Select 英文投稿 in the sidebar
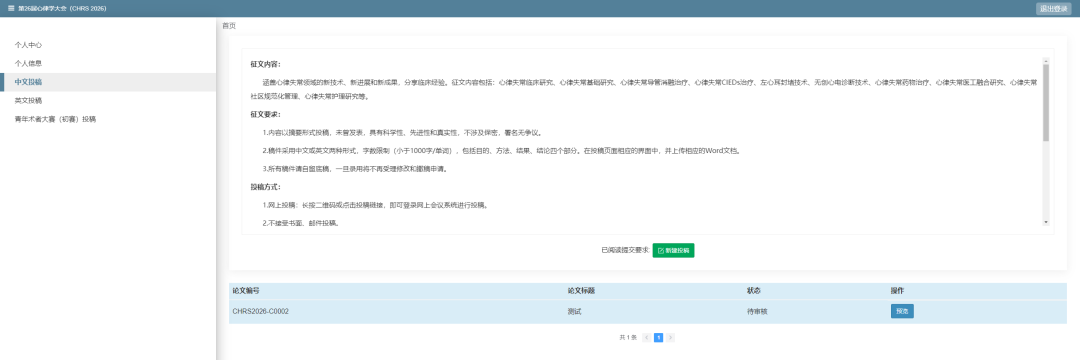This screenshot has height=360, width=1080. 108,100
